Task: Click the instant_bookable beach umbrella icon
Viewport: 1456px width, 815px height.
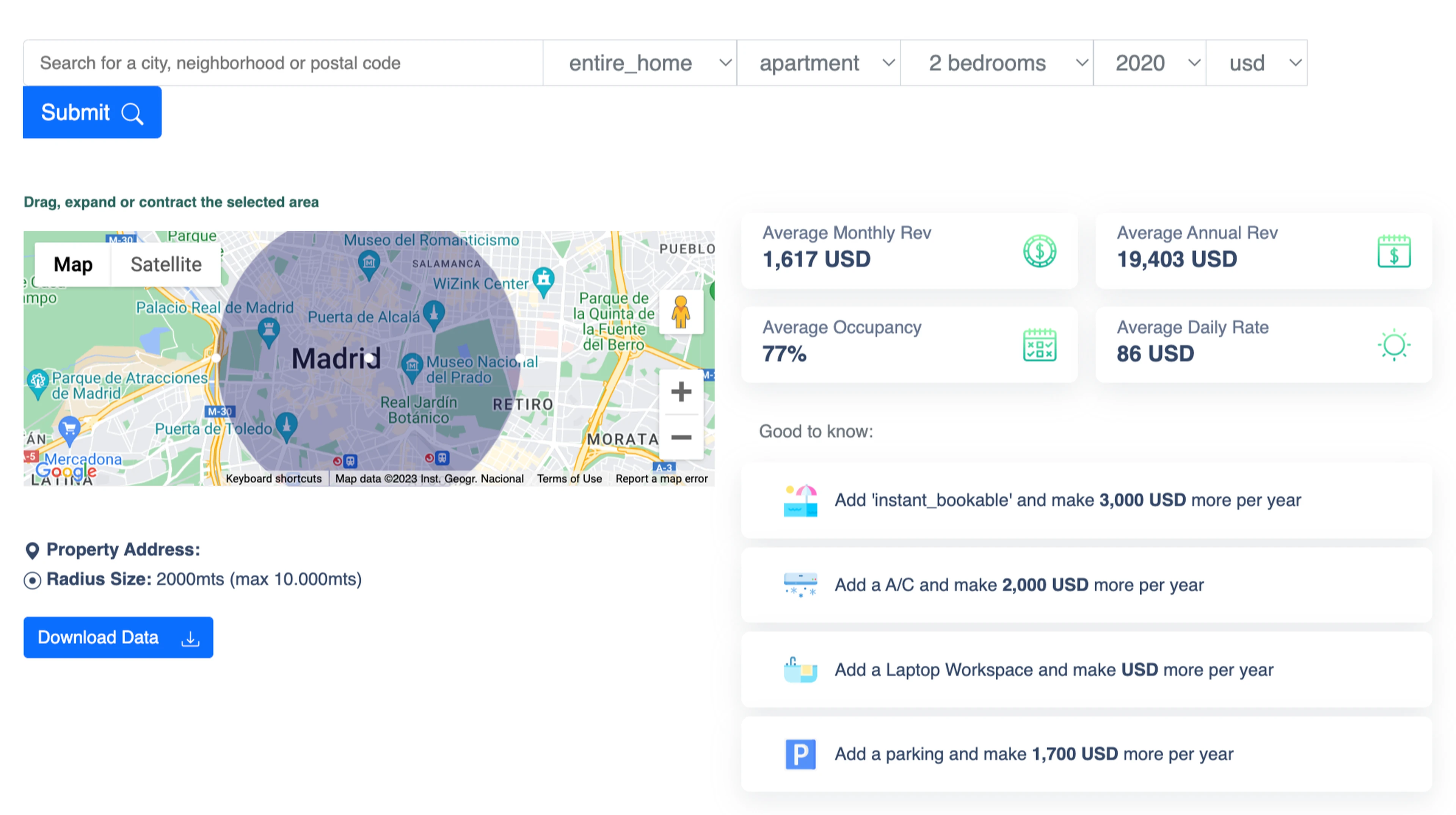Action: (800, 501)
